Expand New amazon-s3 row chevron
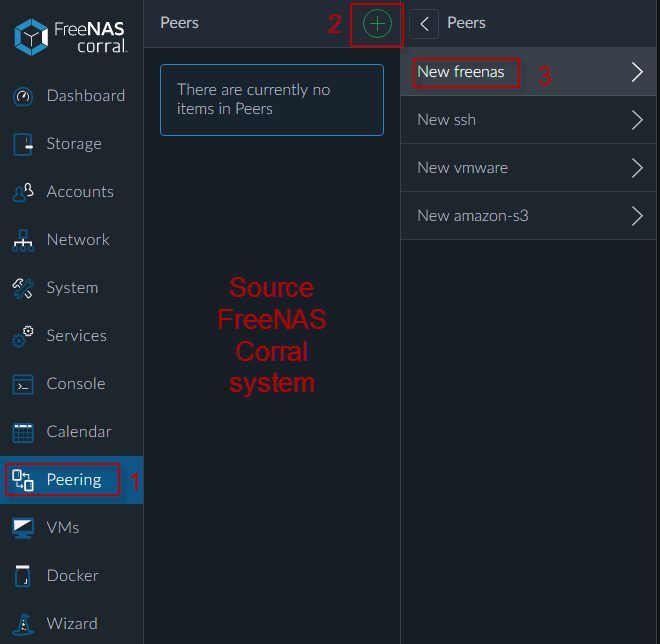This screenshot has width=660, height=644. click(x=637, y=216)
